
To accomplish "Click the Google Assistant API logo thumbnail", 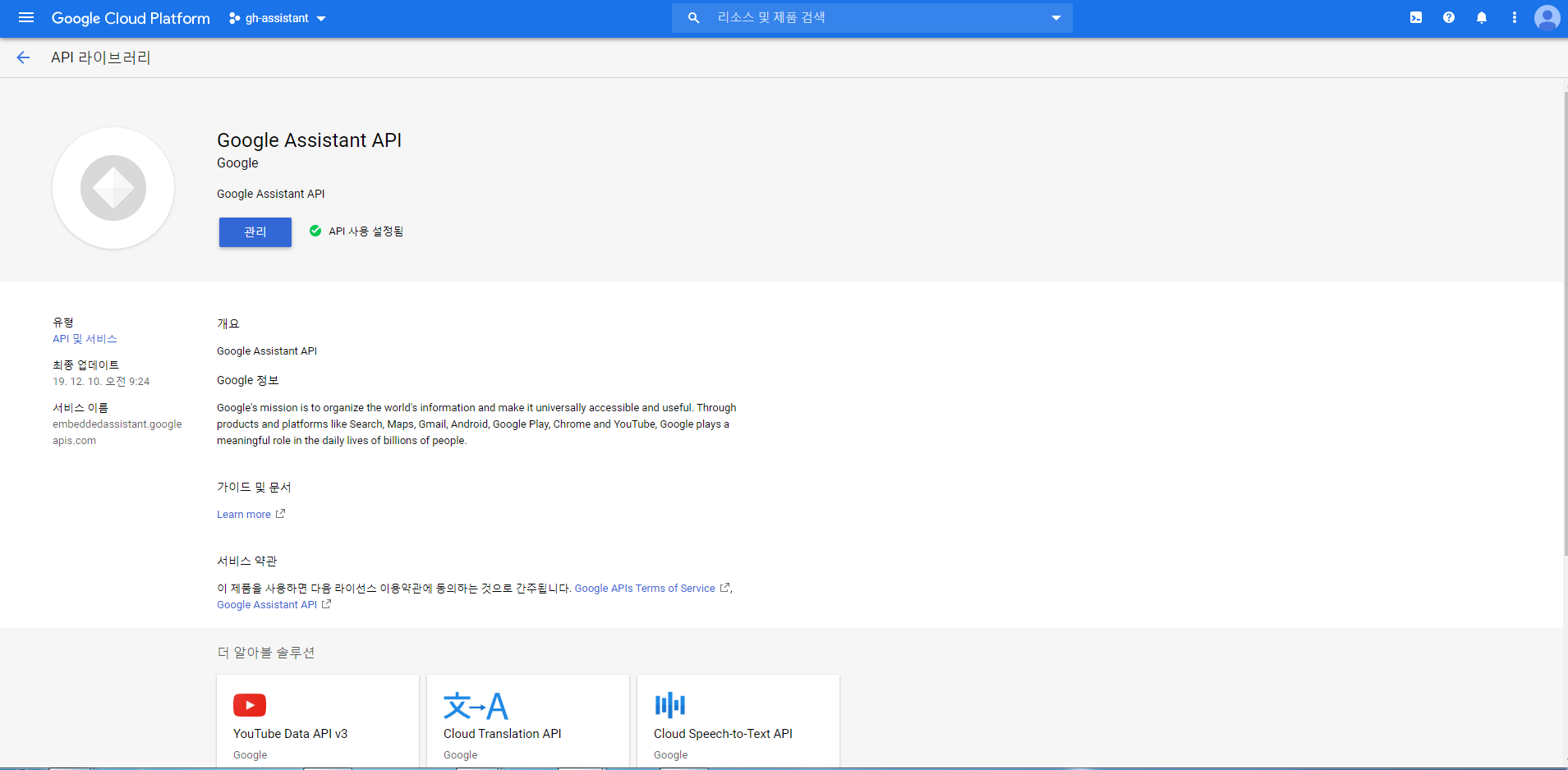I will tap(113, 188).
